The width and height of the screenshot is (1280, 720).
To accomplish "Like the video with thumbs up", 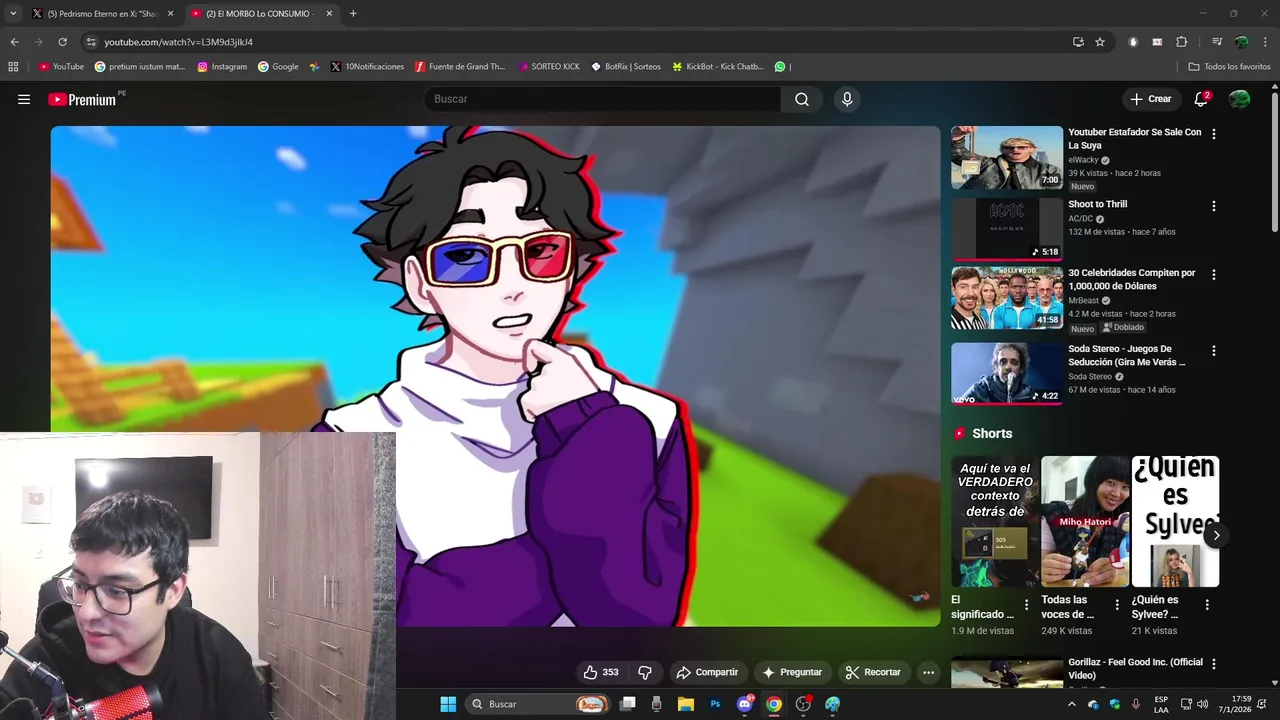I will (x=601, y=672).
